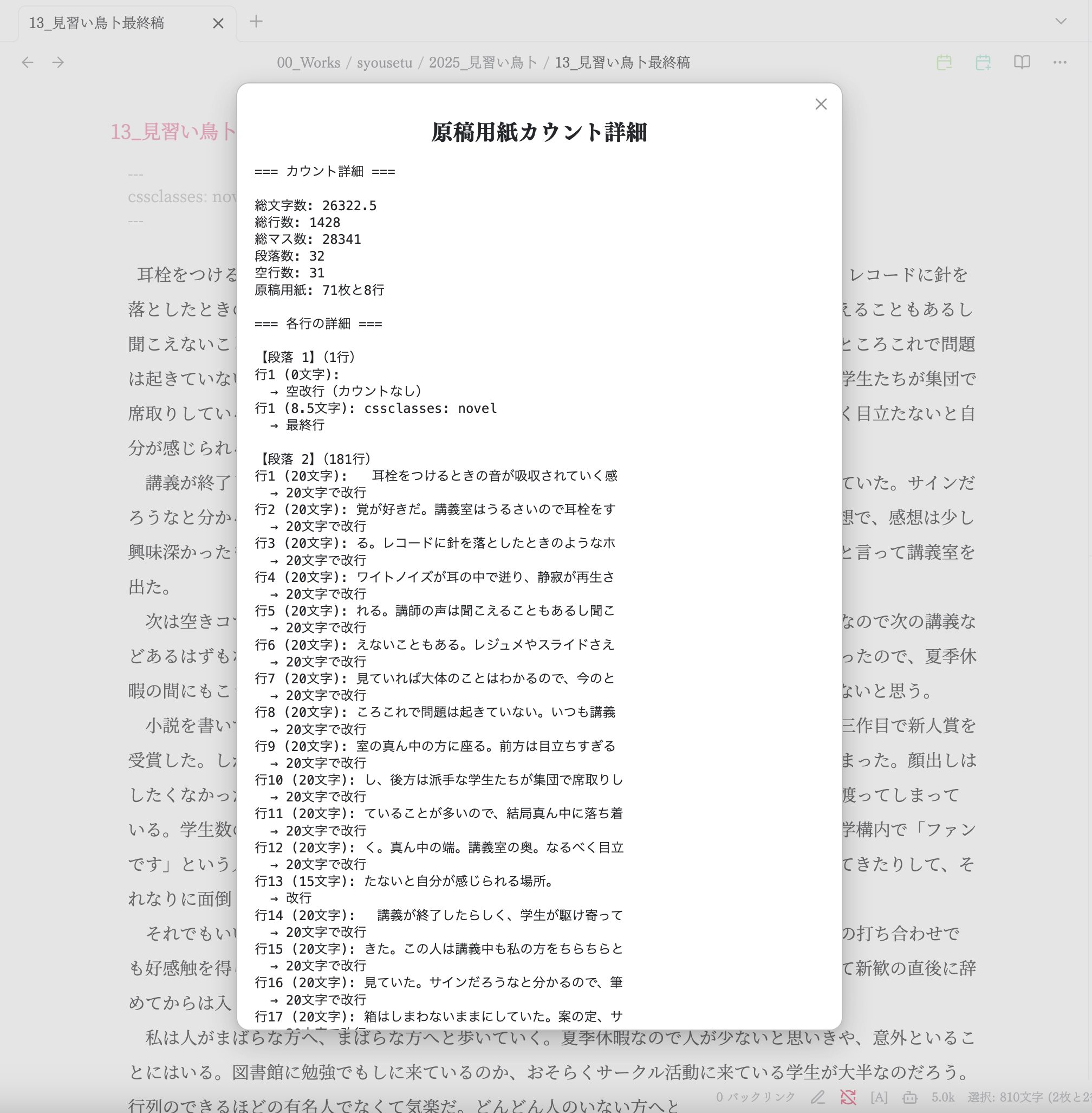
Task: Select the 13_見習い鳥ト最終稿 tab
Action: click(x=97, y=23)
